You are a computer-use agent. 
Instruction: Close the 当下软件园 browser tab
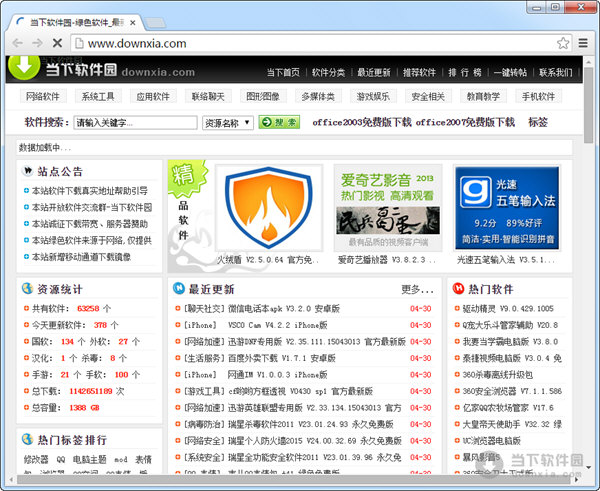point(132,23)
